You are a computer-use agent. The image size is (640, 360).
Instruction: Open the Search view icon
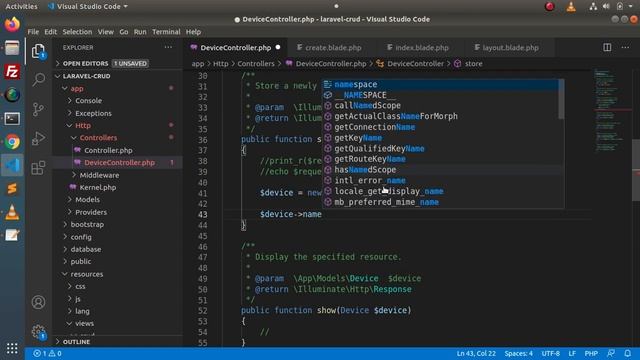point(38,79)
